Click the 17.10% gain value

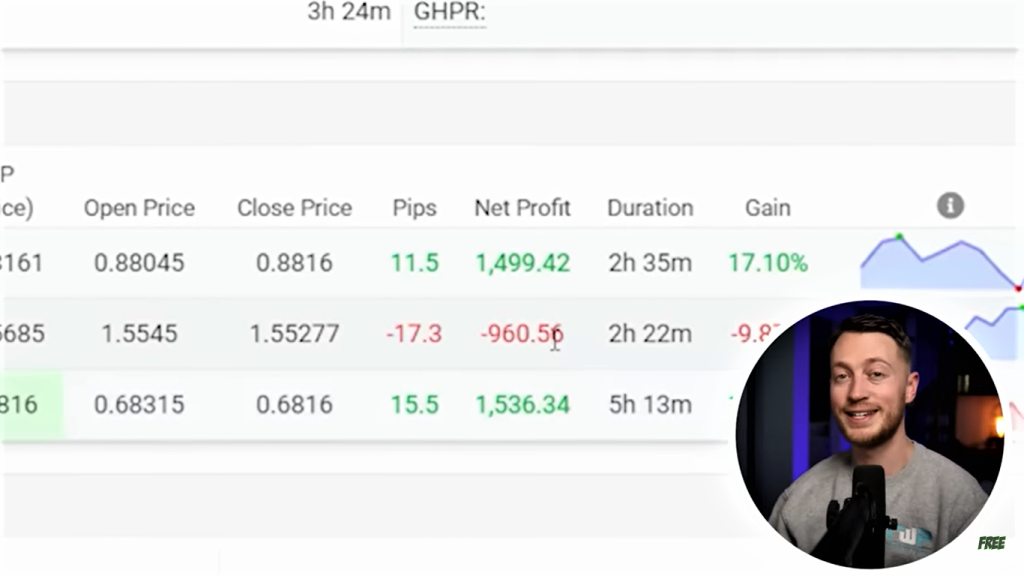[767, 263]
